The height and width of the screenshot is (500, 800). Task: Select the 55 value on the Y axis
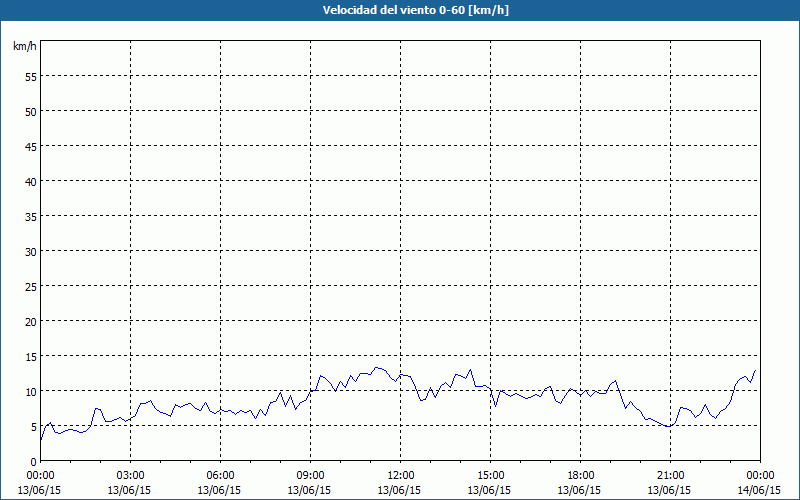tap(31, 77)
